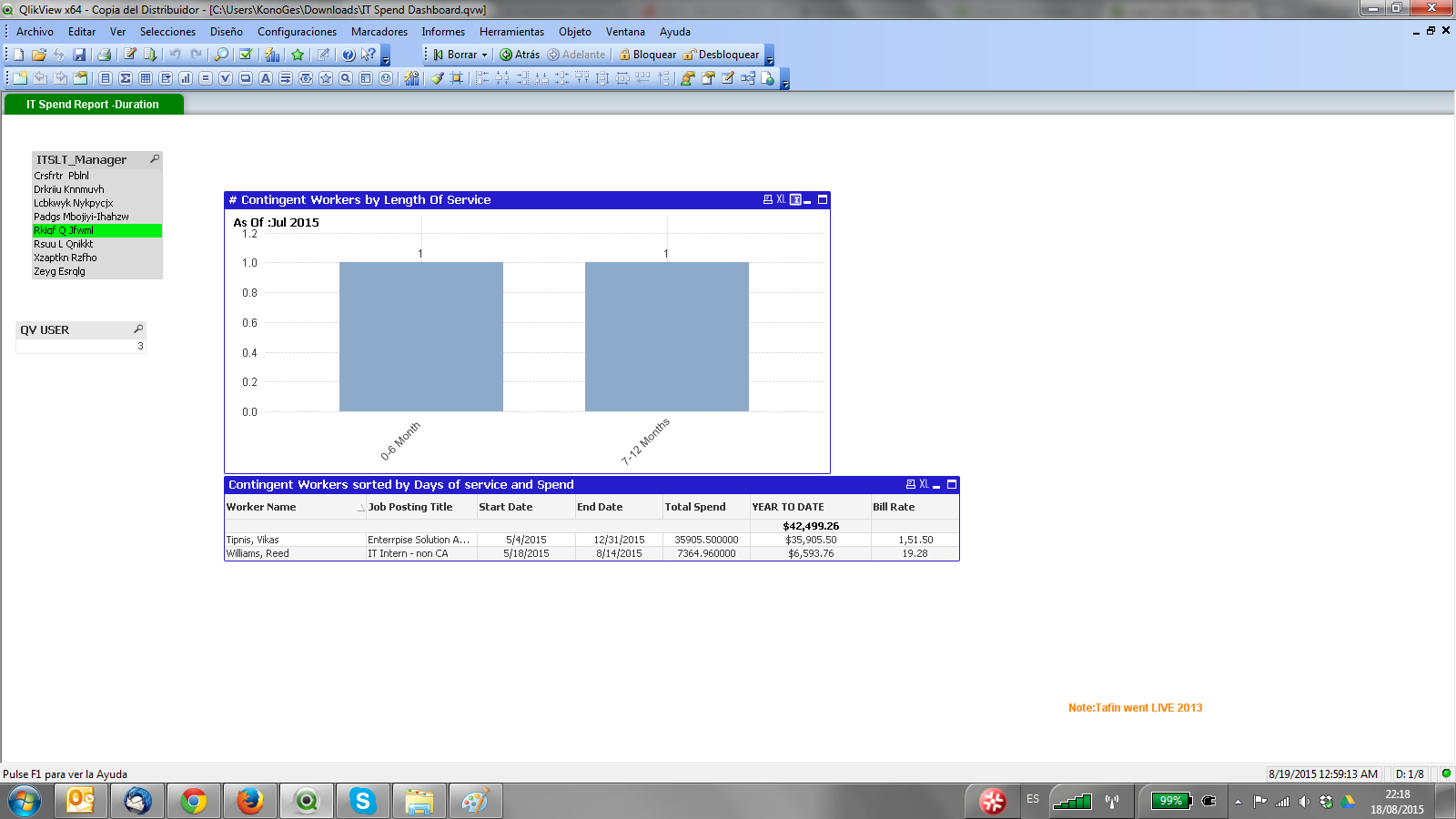Image resolution: width=1456 pixels, height=819 pixels.
Task: Click the Reload data icon
Action: [x=150, y=55]
